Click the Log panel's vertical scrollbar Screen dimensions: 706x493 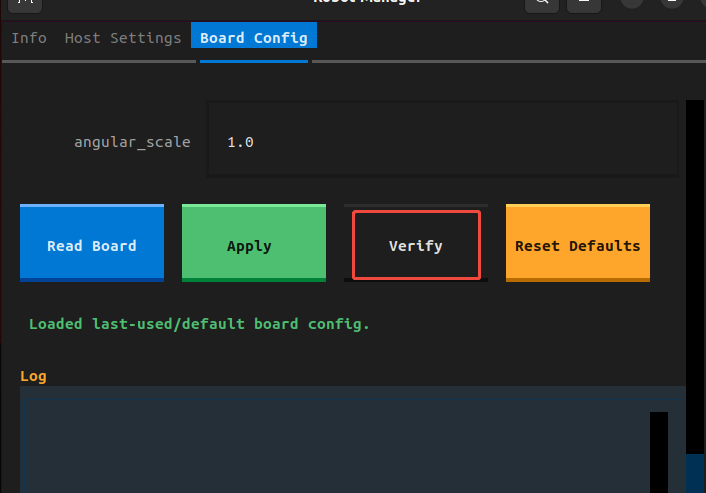tap(659, 452)
